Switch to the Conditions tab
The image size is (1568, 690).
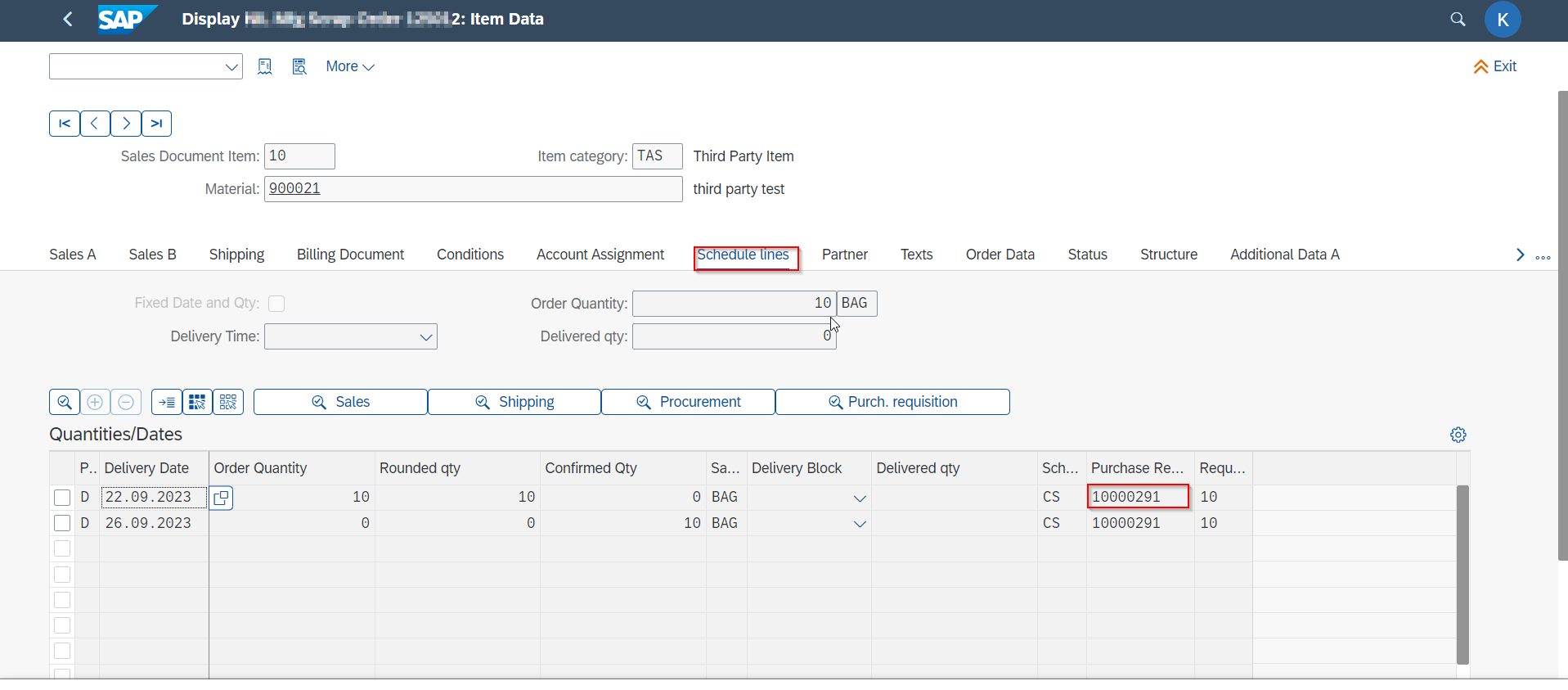click(x=470, y=255)
